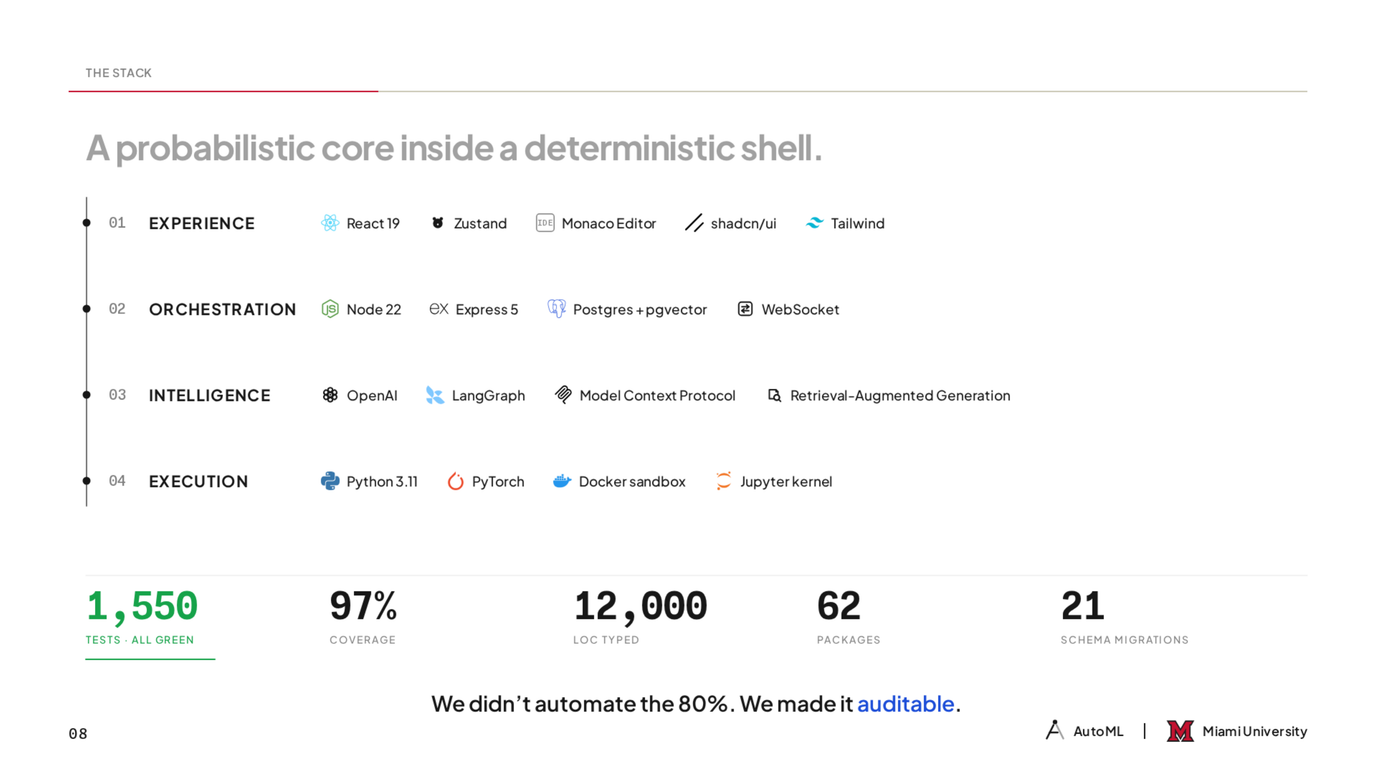Click the PyTorch flame icon
The width and height of the screenshot is (1376, 768).
(455, 481)
